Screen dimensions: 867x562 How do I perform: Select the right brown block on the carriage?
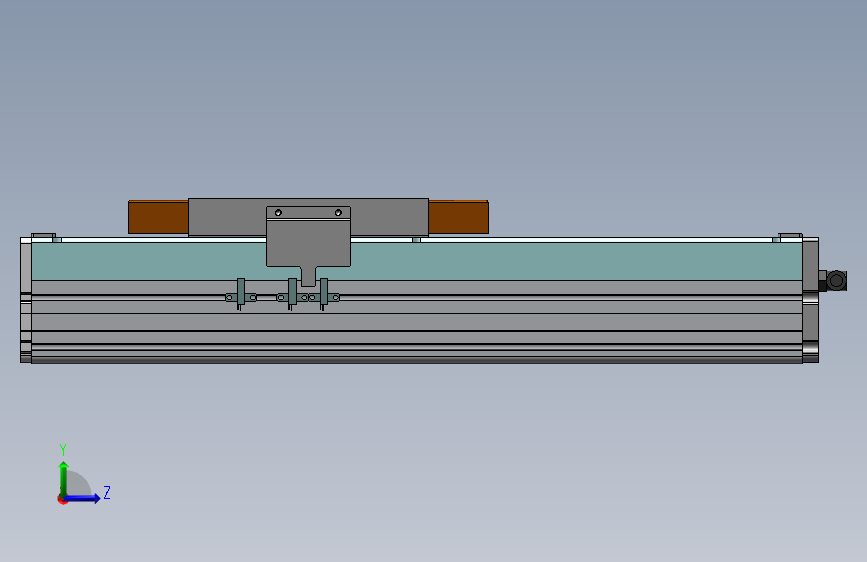(x=458, y=217)
